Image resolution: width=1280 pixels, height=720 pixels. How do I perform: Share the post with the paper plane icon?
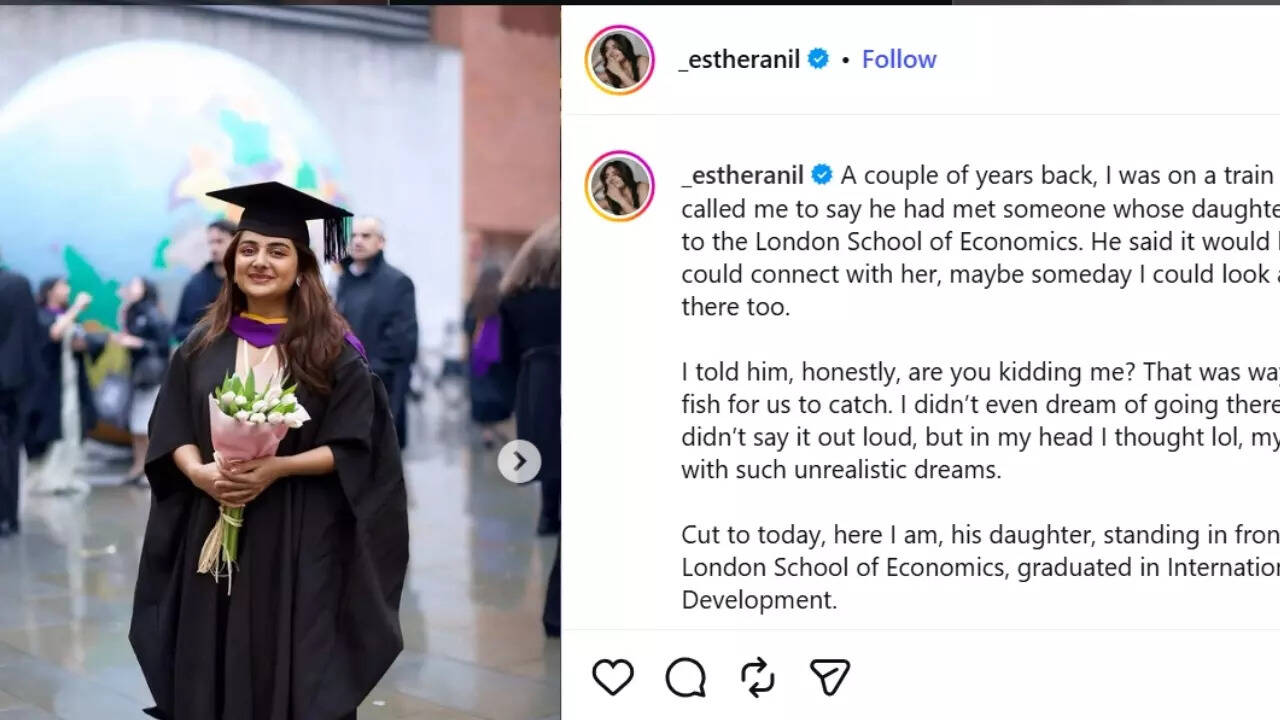[x=828, y=677]
